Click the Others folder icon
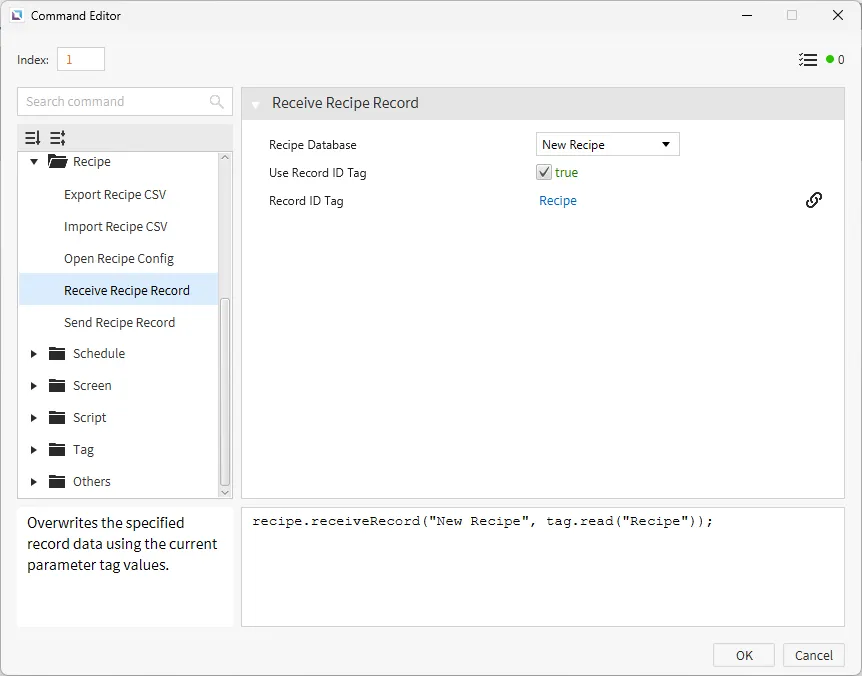 click(x=57, y=482)
